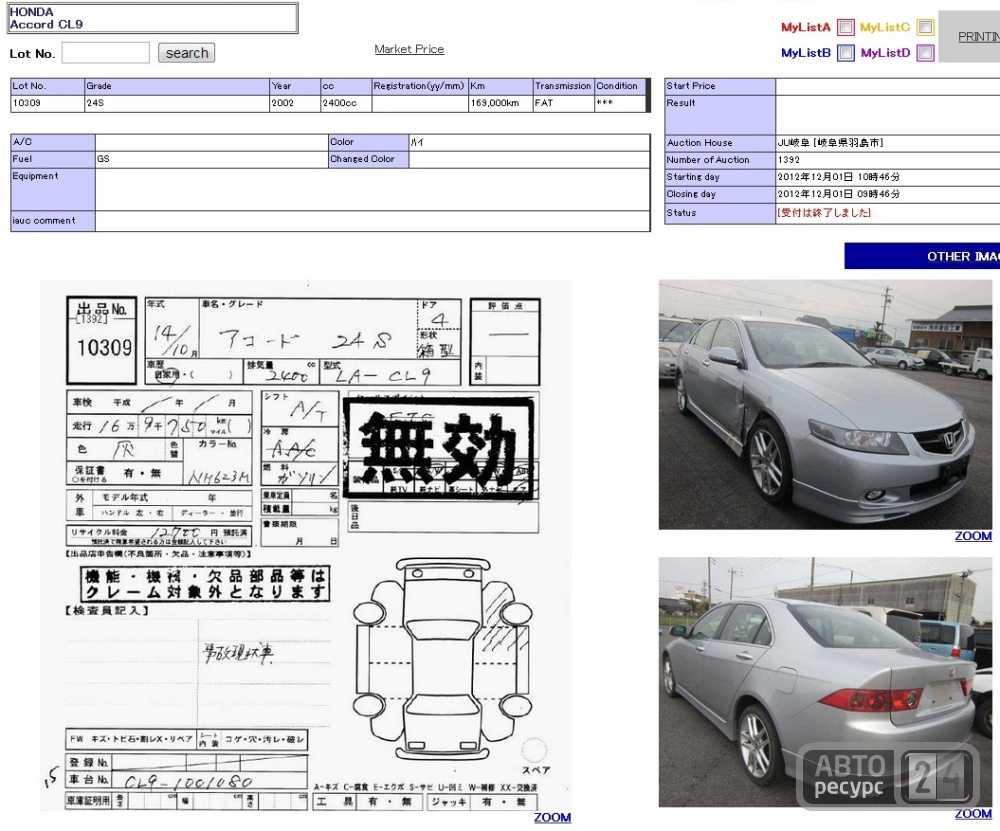
Task: Open the rear view car photo
Action: pyautogui.click(x=825, y=682)
